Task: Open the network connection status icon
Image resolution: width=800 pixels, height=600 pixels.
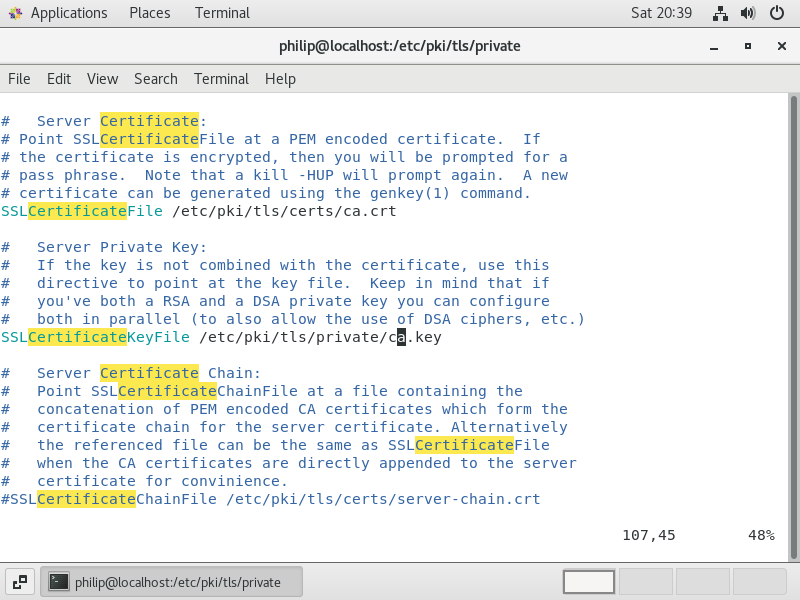Action: click(720, 13)
